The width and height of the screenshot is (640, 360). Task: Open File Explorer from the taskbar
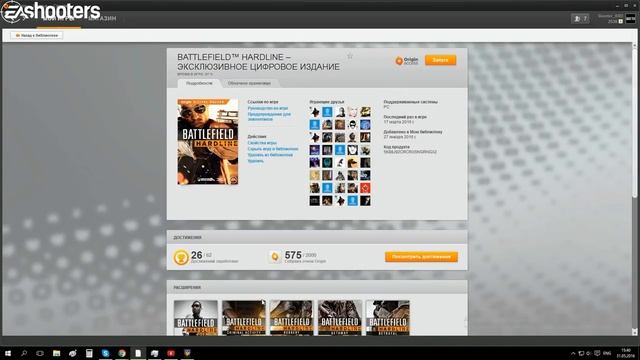tap(56, 353)
